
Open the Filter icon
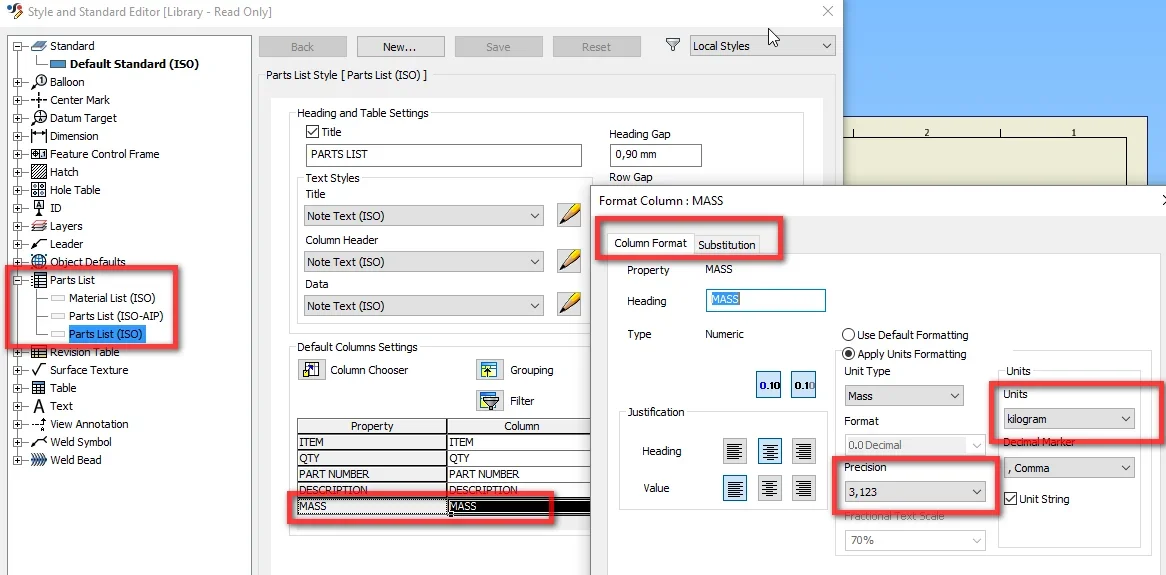pos(488,400)
